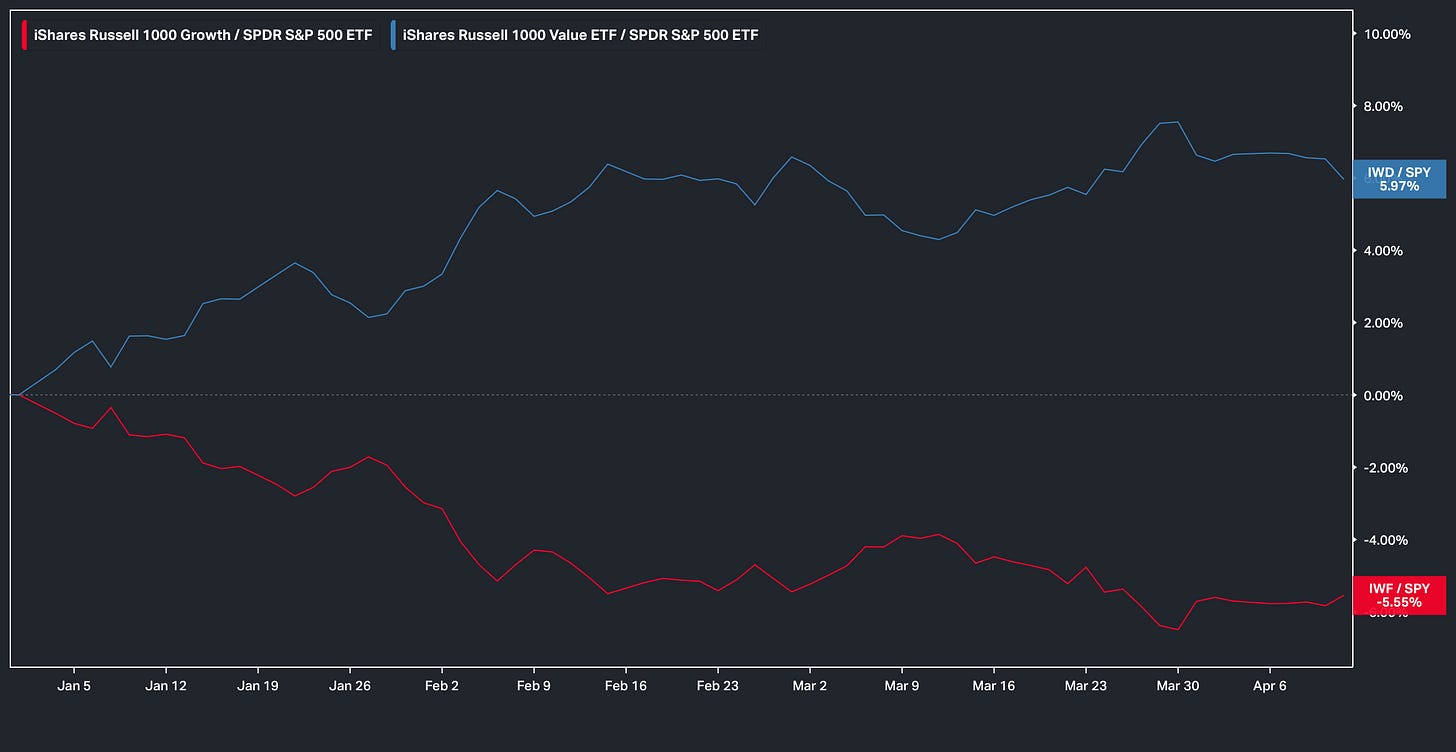Click the Jan 5 date label
The image size is (1456, 752).
coord(74,686)
